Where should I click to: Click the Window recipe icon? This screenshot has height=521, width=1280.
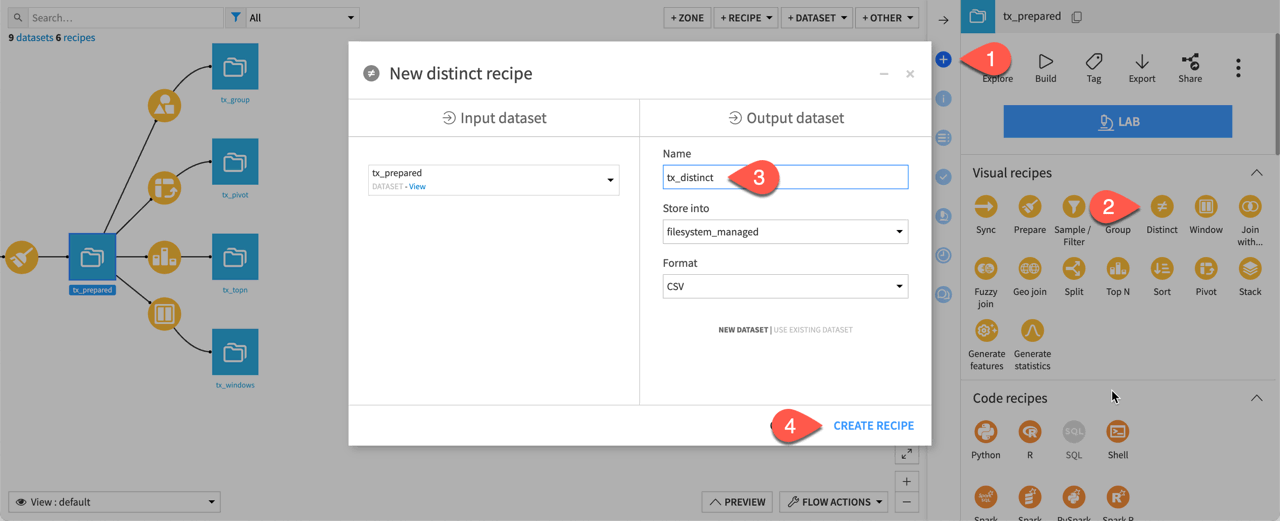tap(1205, 207)
